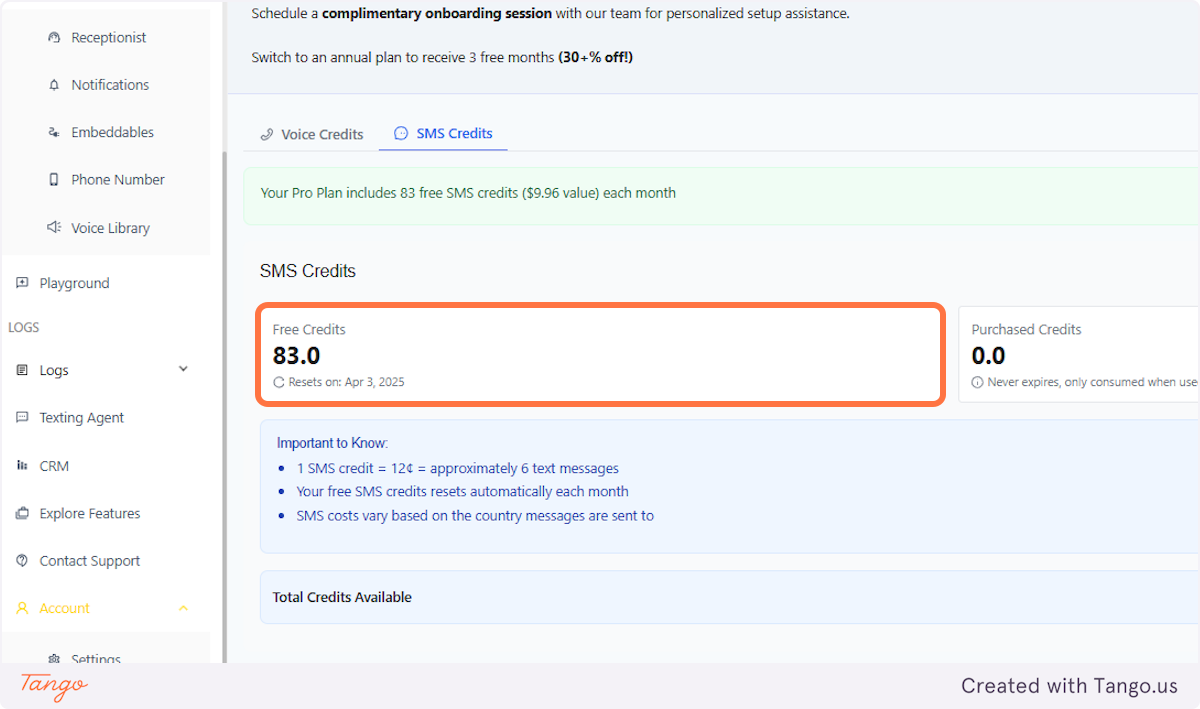This screenshot has height=709, width=1200.
Task: Open the Created with Tango.us link
Action: (x=1069, y=686)
